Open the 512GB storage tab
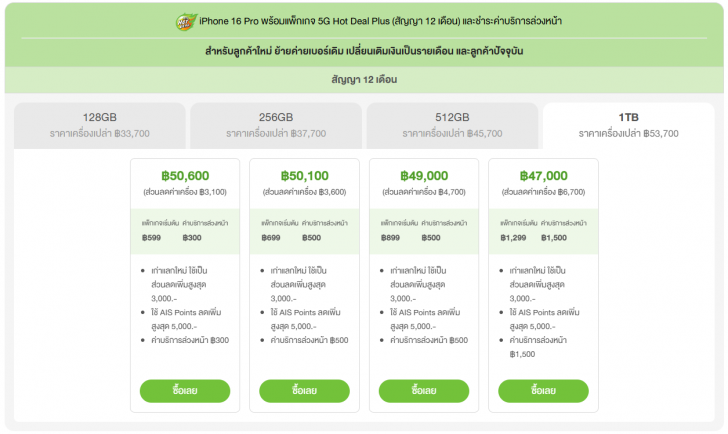This screenshot has width=728, height=434. click(452, 124)
